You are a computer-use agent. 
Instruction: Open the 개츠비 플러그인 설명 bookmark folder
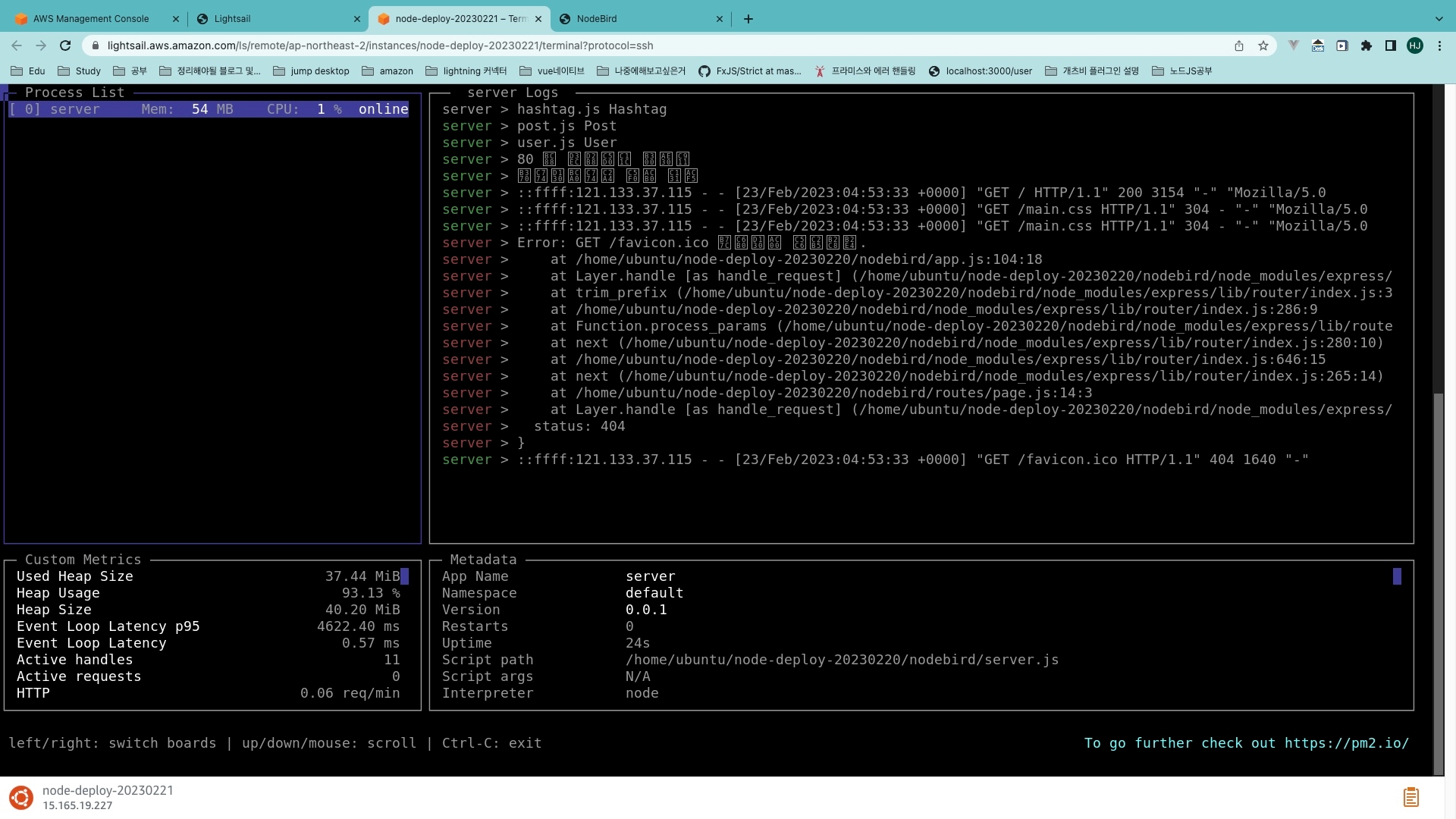1092,71
